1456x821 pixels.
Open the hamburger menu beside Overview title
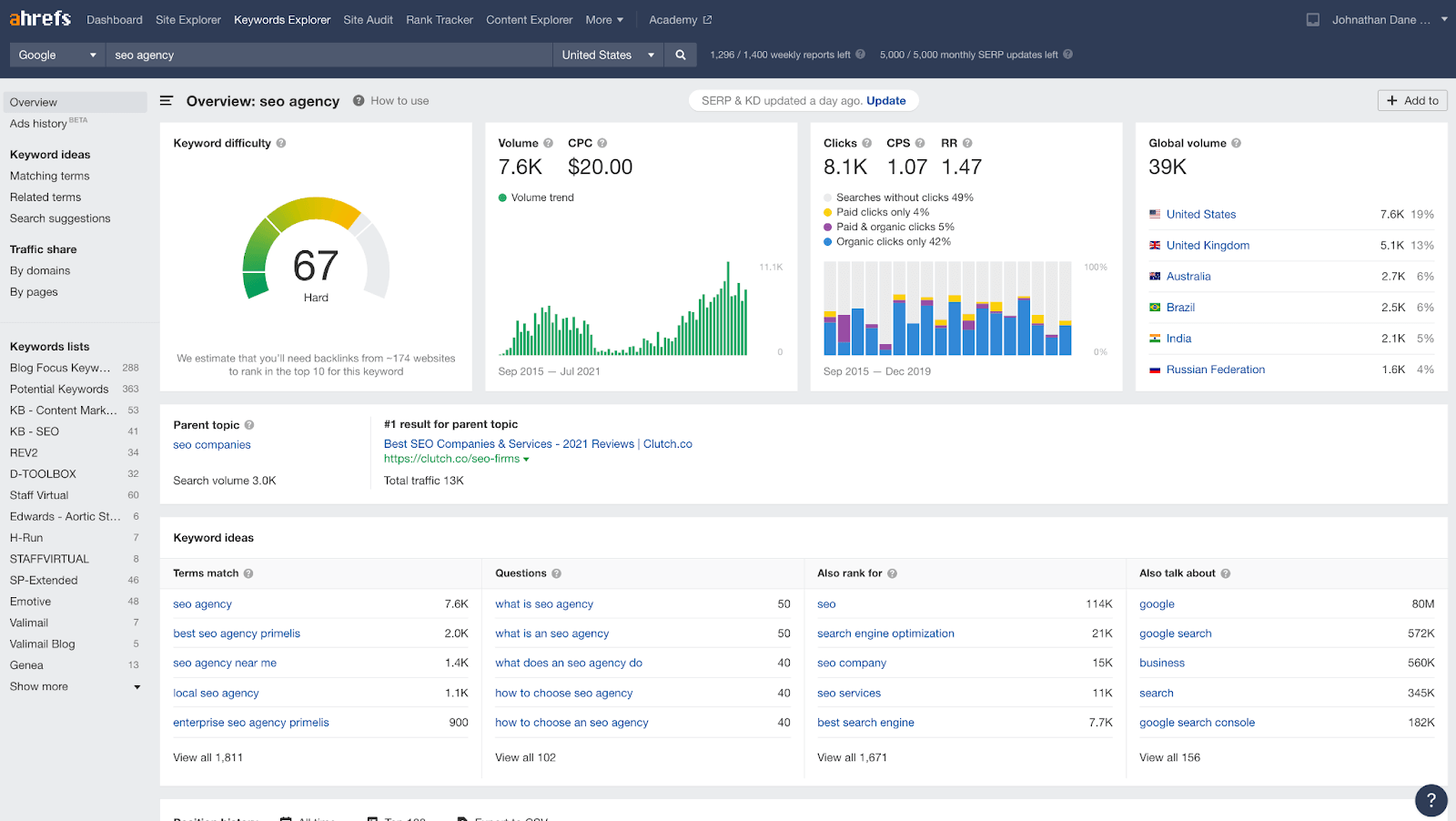click(x=167, y=101)
